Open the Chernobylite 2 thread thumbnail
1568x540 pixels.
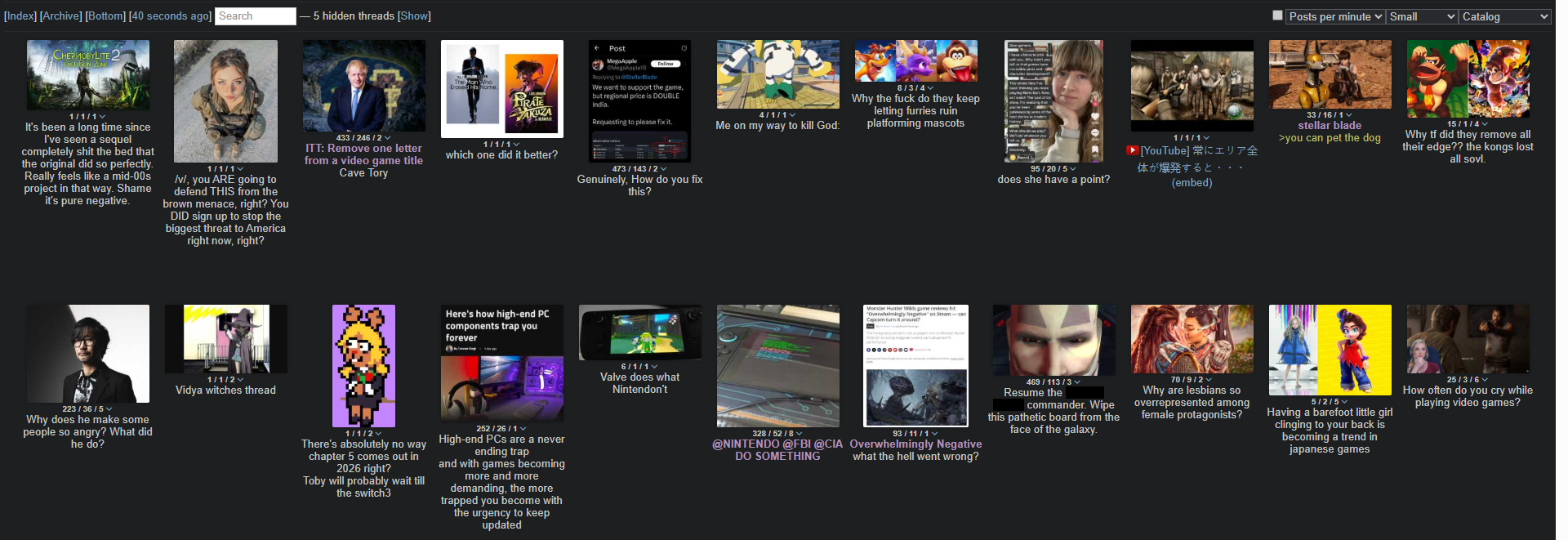pyautogui.click(x=87, y=75)
